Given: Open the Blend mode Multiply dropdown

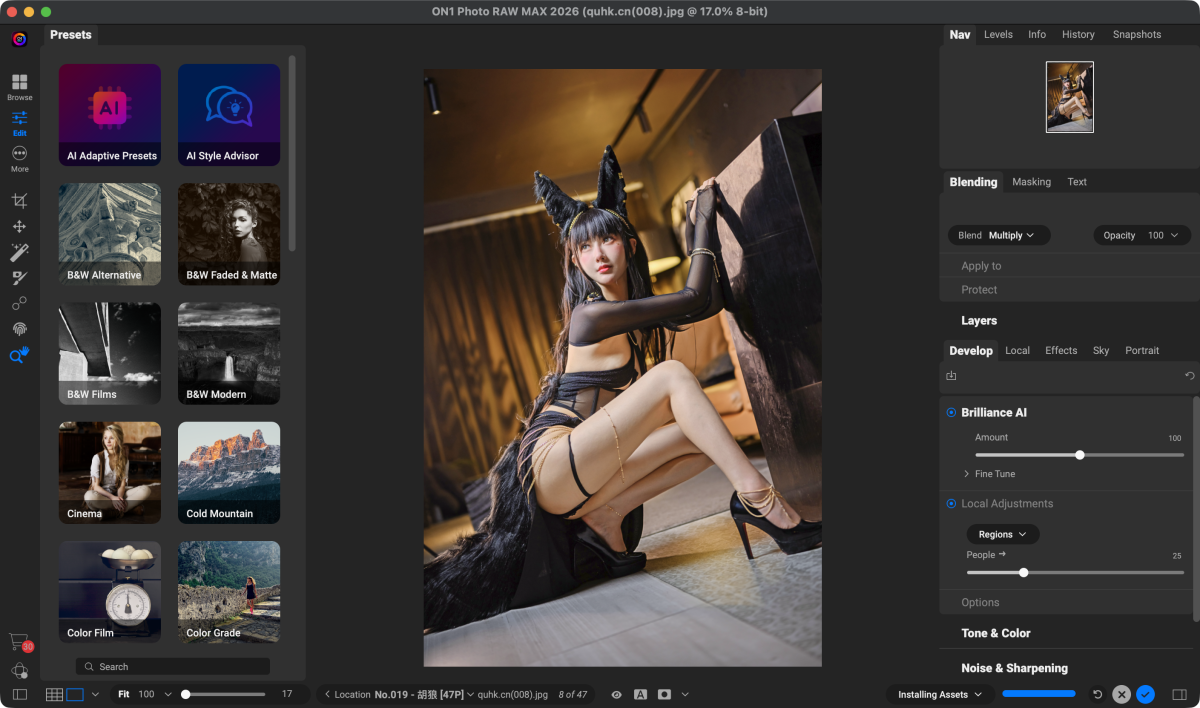Looking at the screenshot, I should click(x=998, y=235).
